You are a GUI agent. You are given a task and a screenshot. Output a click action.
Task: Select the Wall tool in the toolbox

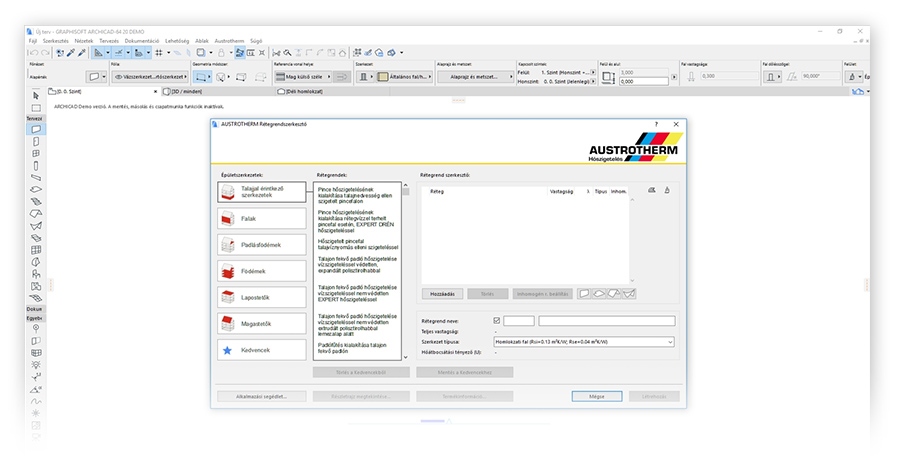coord(36,129)
